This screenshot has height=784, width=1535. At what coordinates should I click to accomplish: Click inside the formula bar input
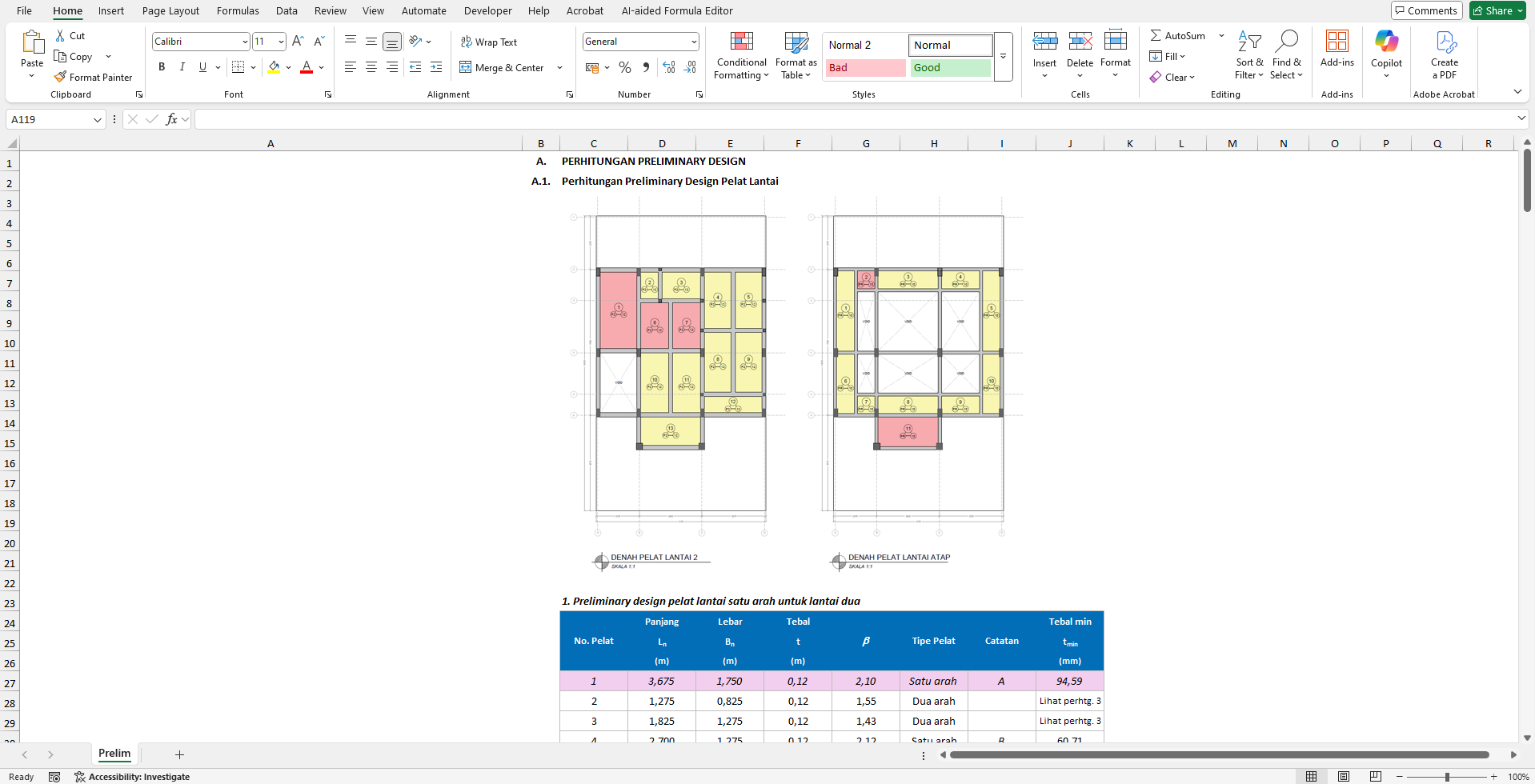tap(856, 120)
